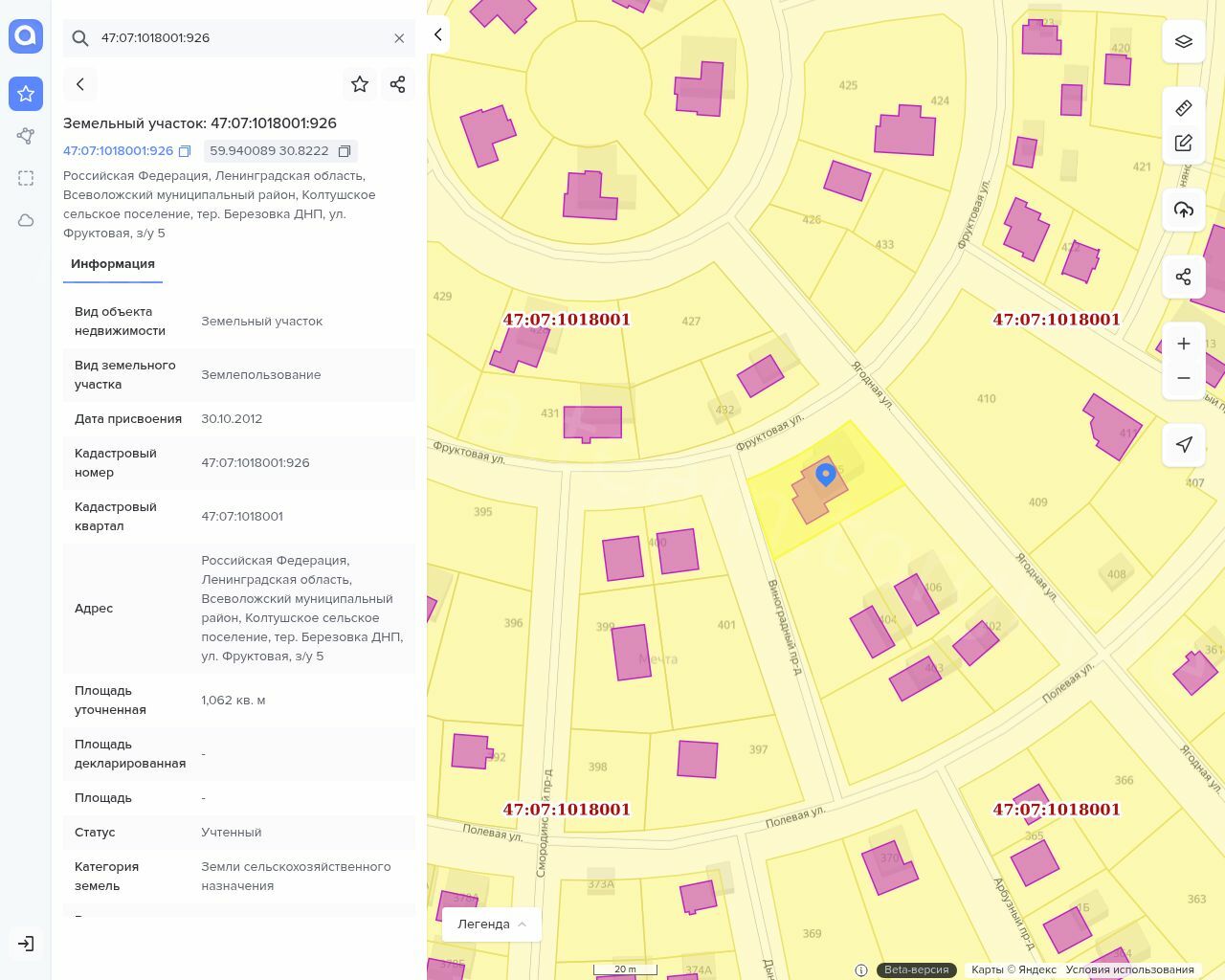Viewport: 1225px width, 980px height.
Task: Add parcel to favorites with star
Action: coord(360,84)
